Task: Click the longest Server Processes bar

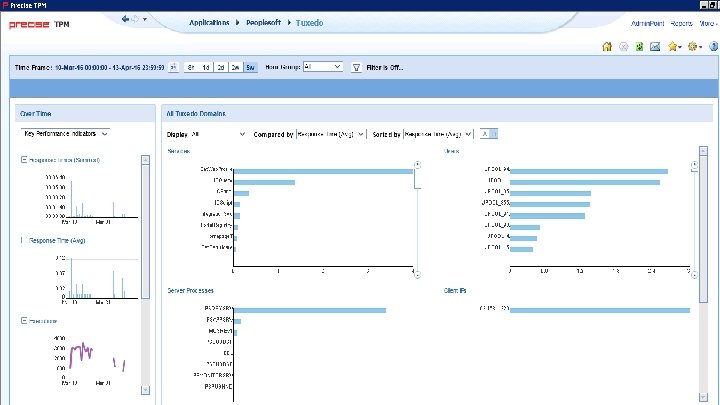Action: 310,310
